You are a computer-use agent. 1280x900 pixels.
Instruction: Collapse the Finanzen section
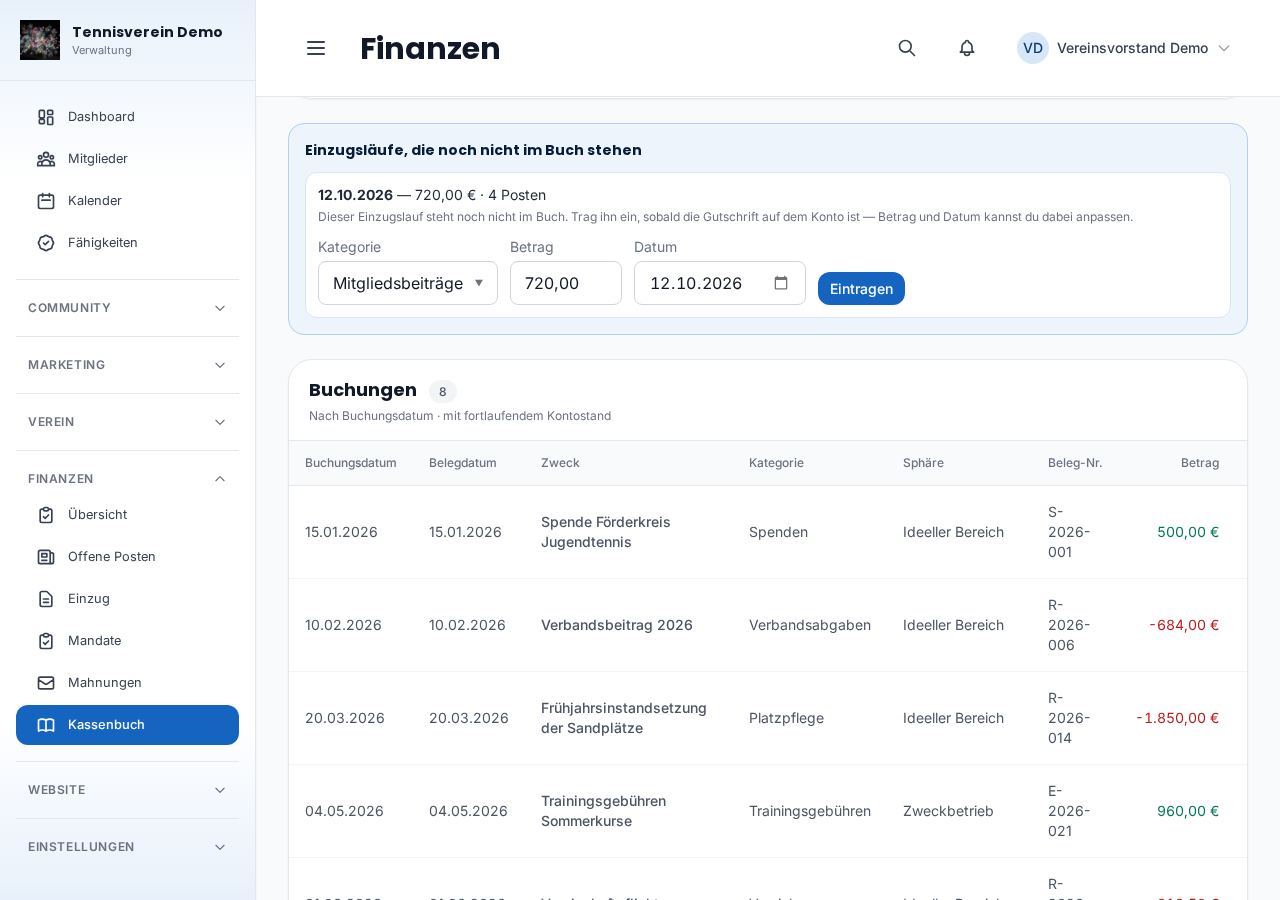(127, 479)
